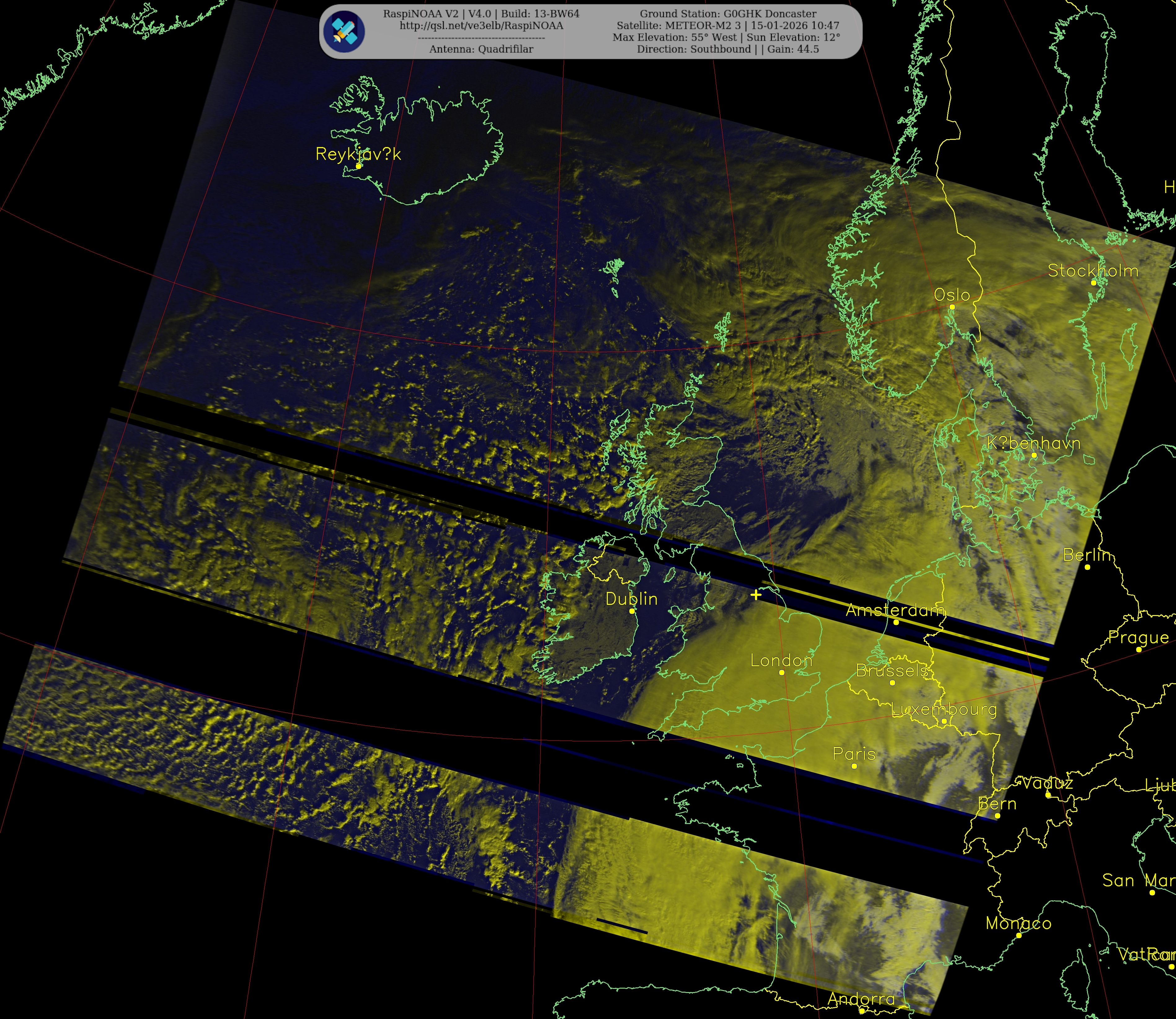This screenshot has width=1176, height=1019.
Task: Click the Stockholm city dot marker
Action: click(x=1094, y=283)
